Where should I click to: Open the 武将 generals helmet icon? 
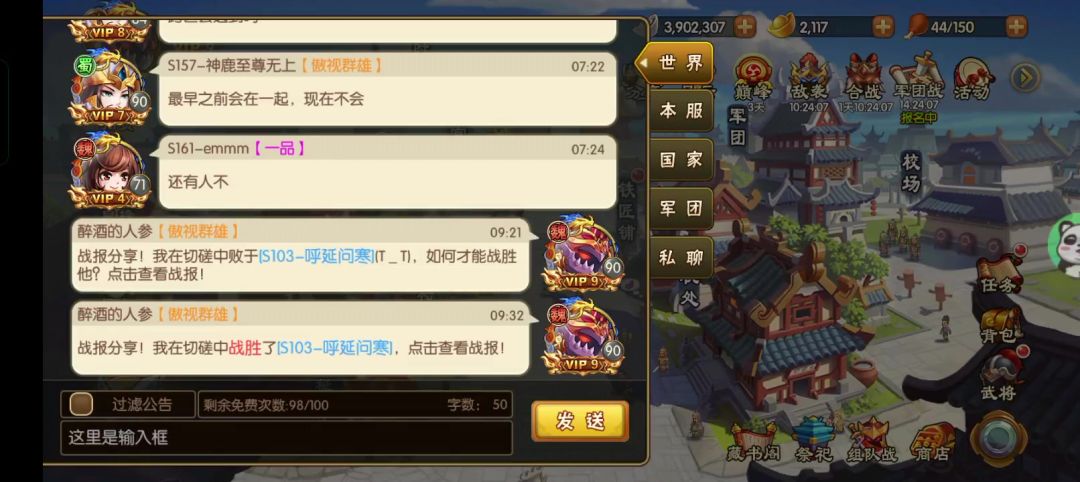[x=999, y=375]
